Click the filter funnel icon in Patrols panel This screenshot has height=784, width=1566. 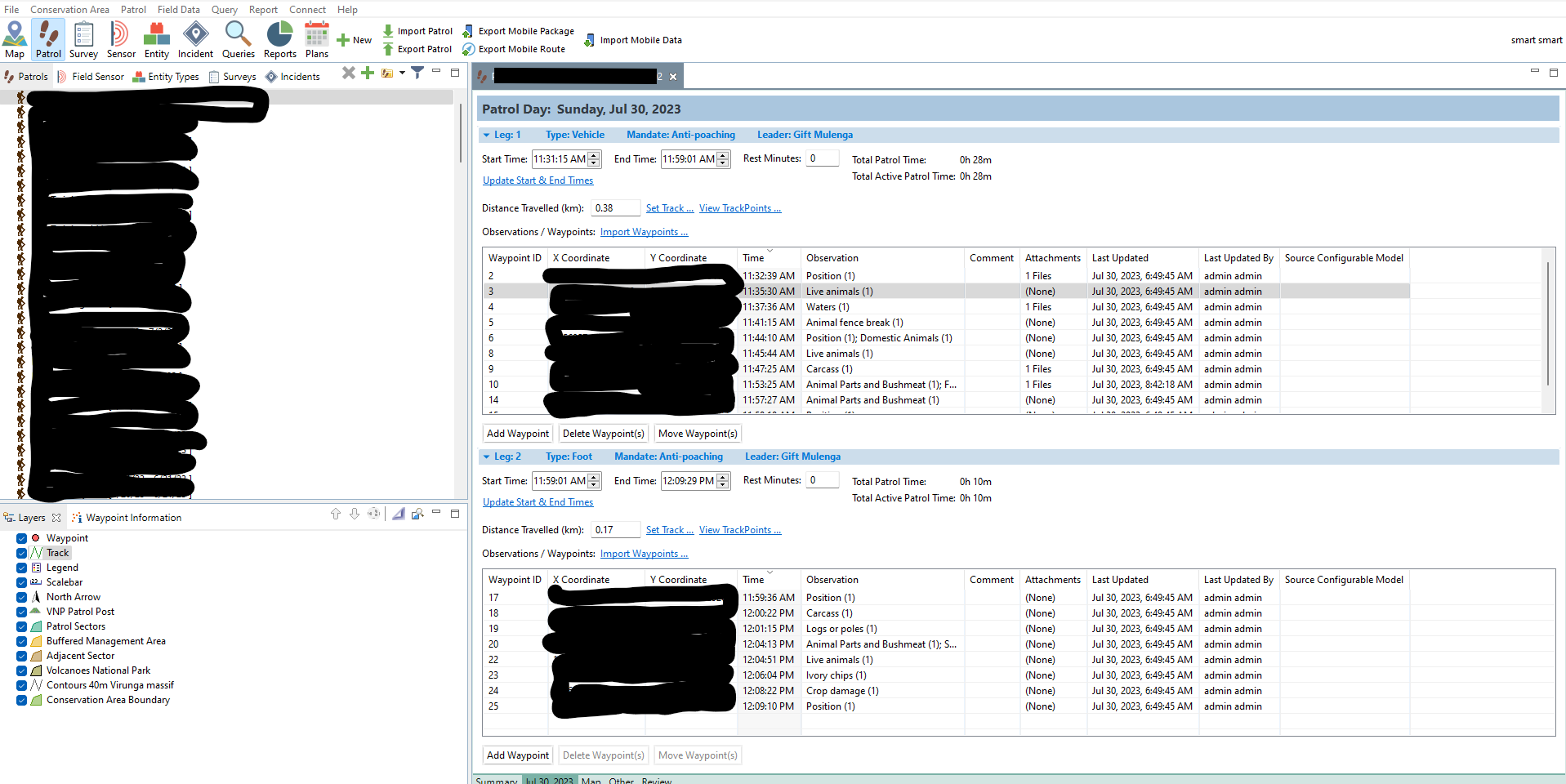pos(417,73)
